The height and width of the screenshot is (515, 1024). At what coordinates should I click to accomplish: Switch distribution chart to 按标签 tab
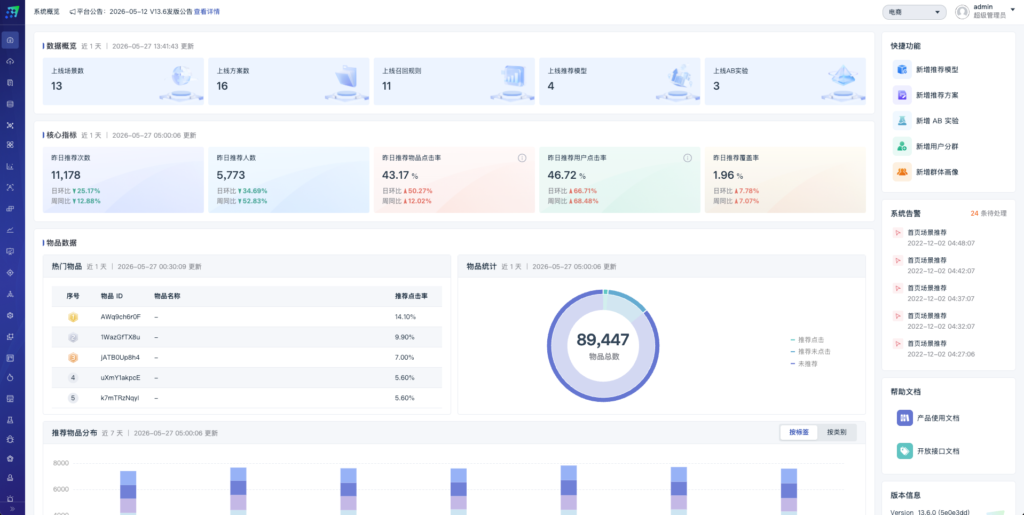(799, 432)
